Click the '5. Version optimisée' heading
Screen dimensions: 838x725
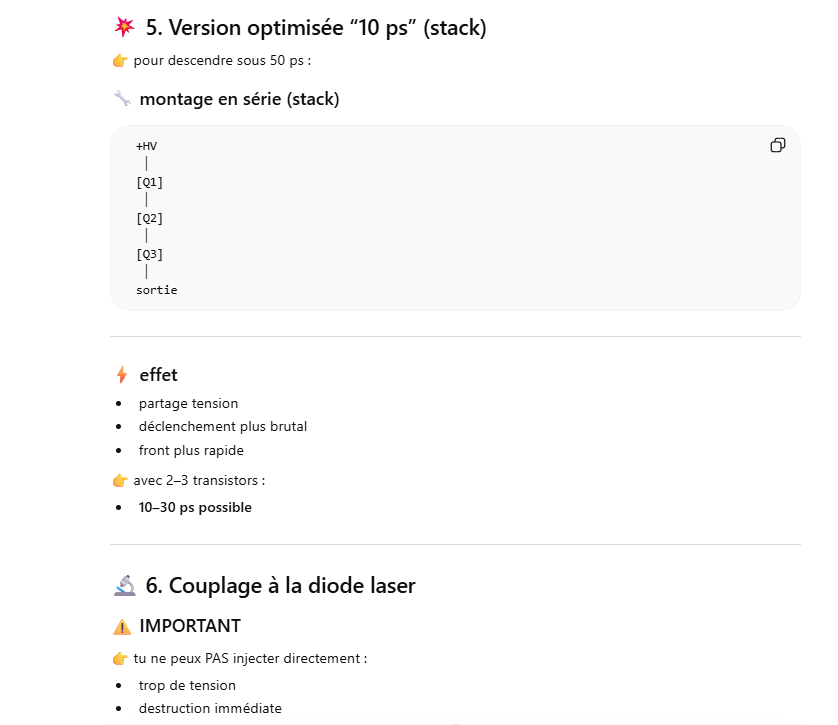(316, 28)
